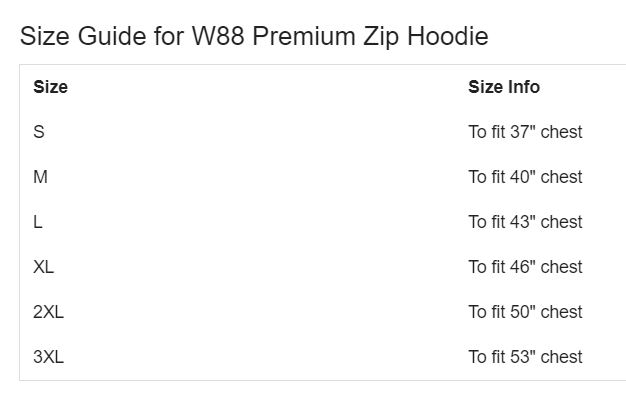Click the To fit 53" chest text
626x395 pixels.
pyautogui.click(x=525, y=357)
